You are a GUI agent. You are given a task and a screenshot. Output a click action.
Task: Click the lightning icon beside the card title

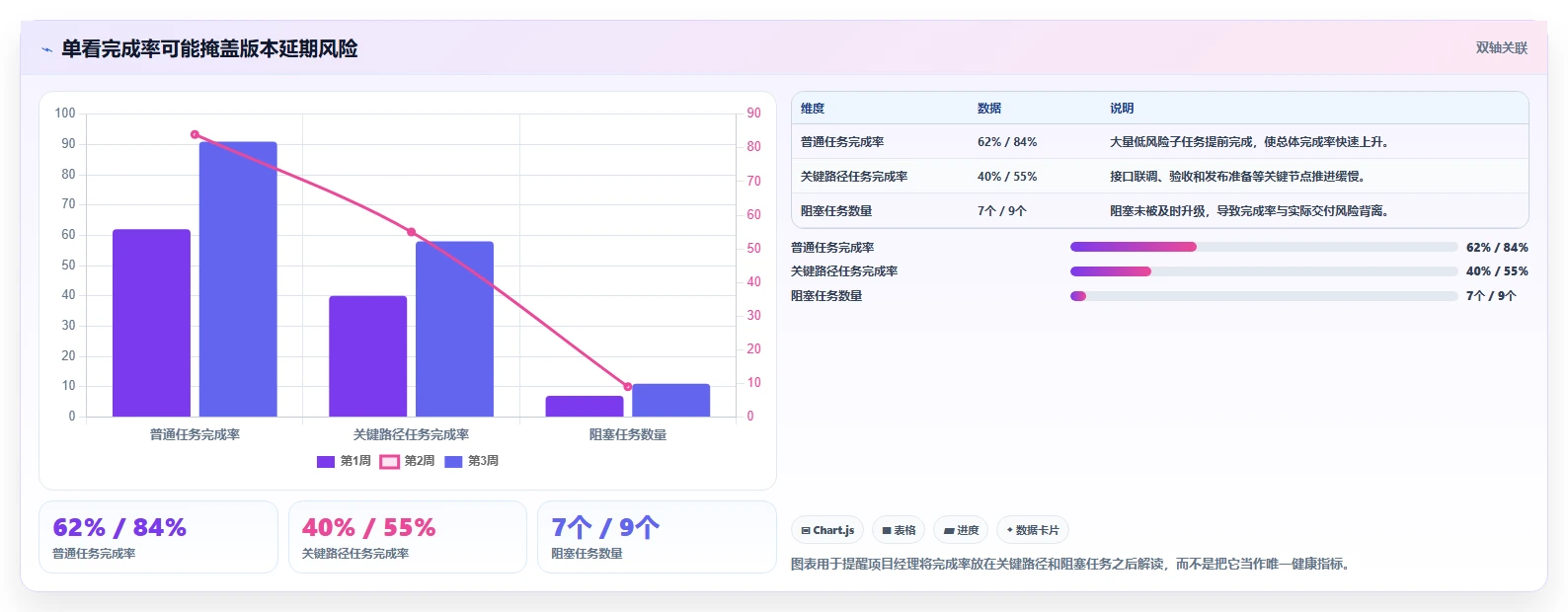(x=46, y=49)
